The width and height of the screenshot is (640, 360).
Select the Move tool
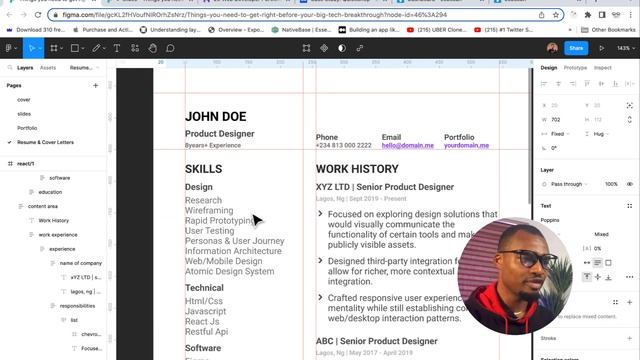(x=32, y=48)
